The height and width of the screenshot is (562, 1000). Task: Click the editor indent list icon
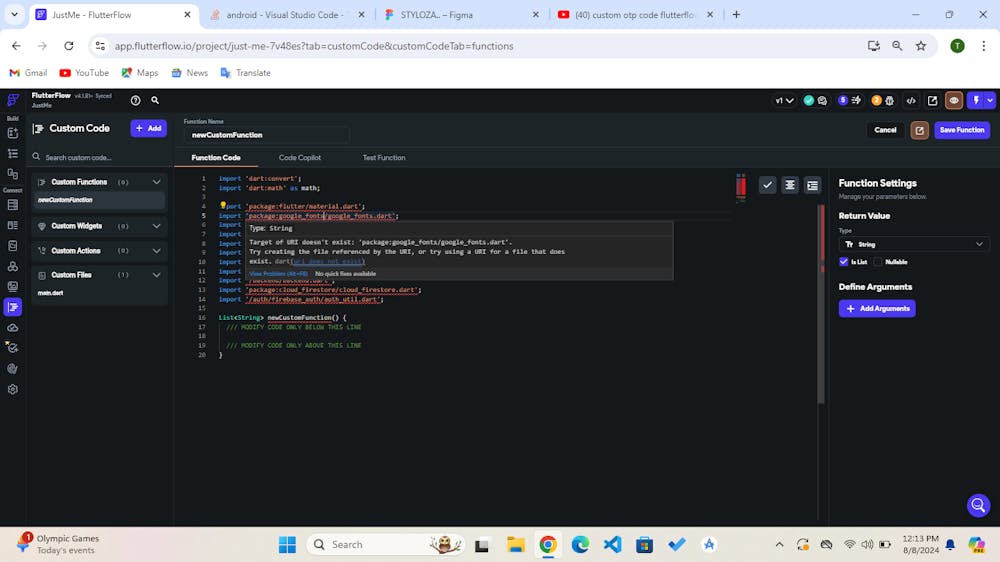(812, 185)
